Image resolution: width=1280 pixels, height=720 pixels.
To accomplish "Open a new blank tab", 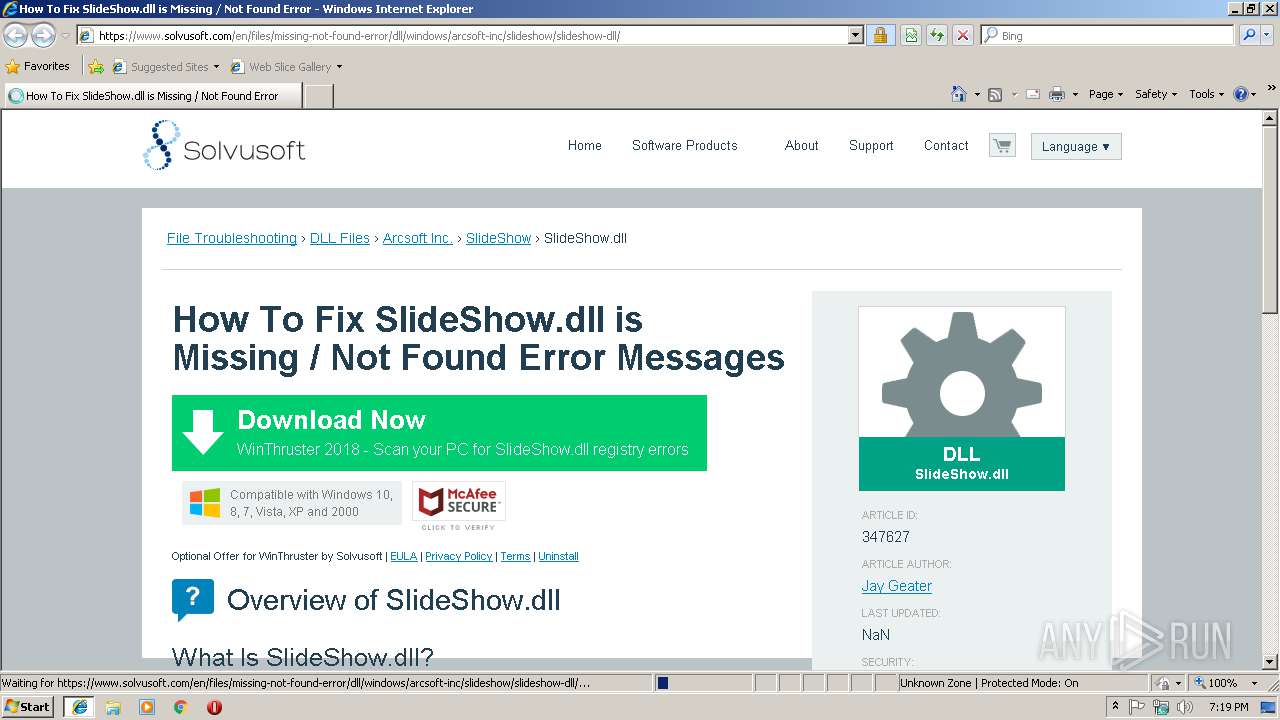I will (x=318, y=96).
